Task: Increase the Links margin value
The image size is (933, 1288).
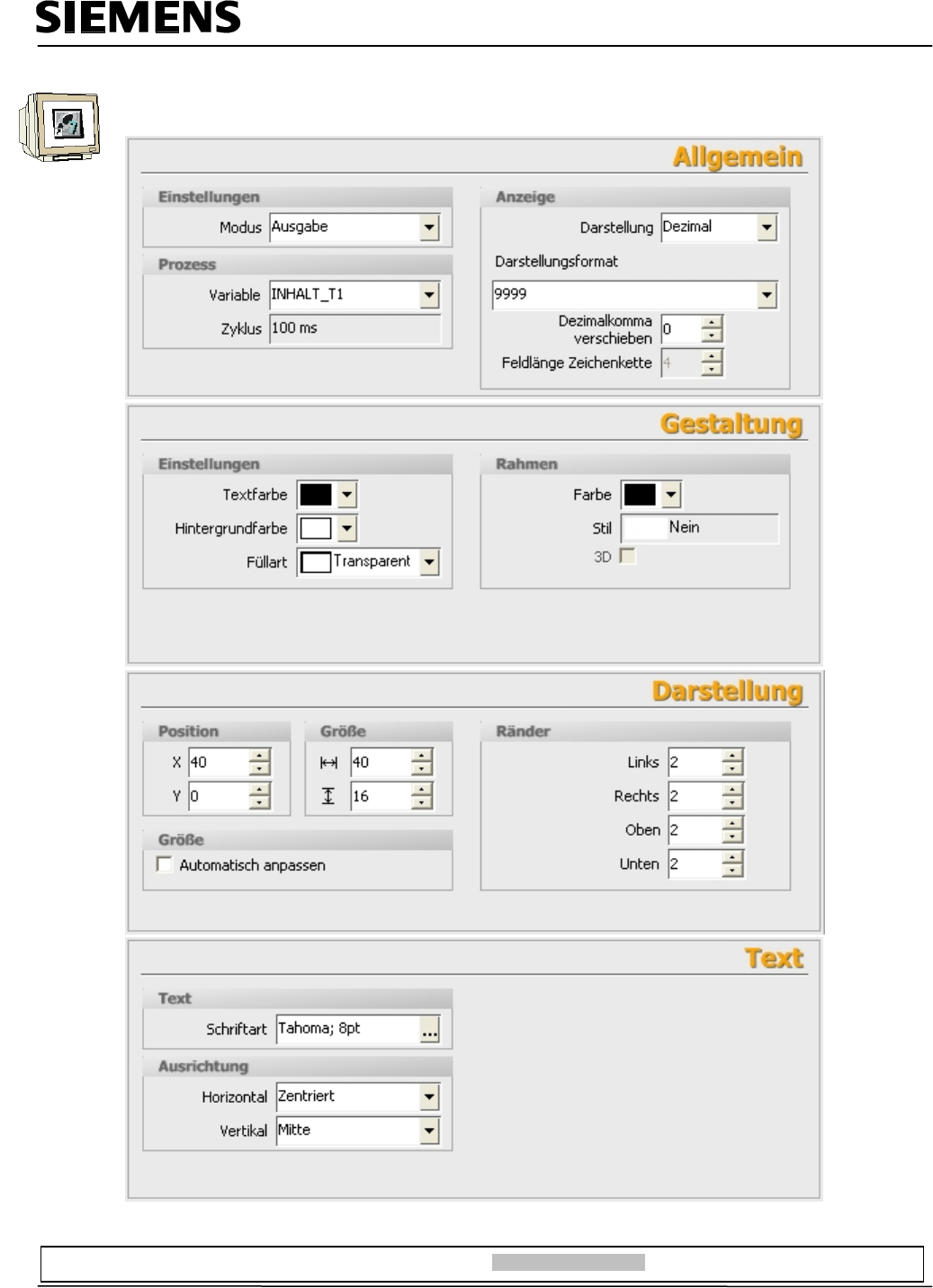Action: (x=733, y=756)
